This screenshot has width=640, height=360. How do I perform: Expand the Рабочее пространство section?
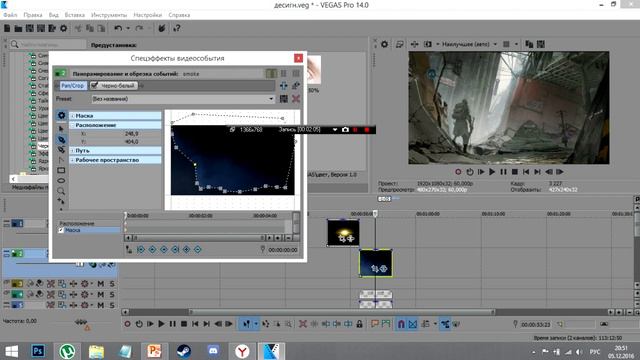click(72, 160)
